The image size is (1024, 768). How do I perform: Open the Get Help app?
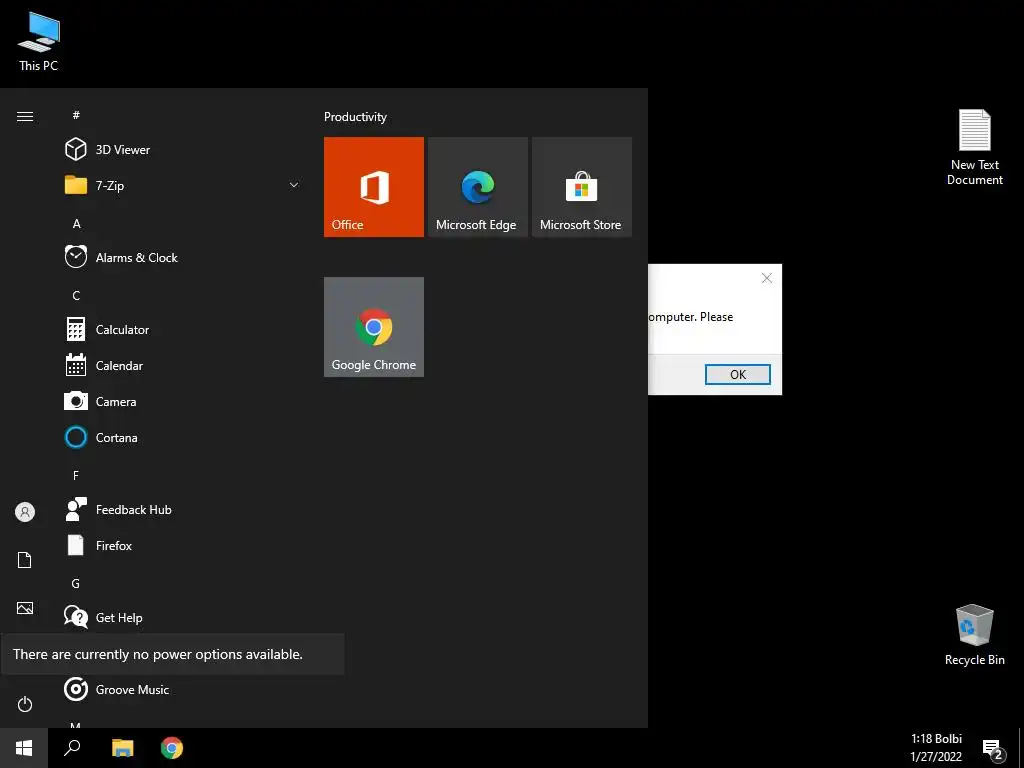pyautogui.click(x=183, y=617)
